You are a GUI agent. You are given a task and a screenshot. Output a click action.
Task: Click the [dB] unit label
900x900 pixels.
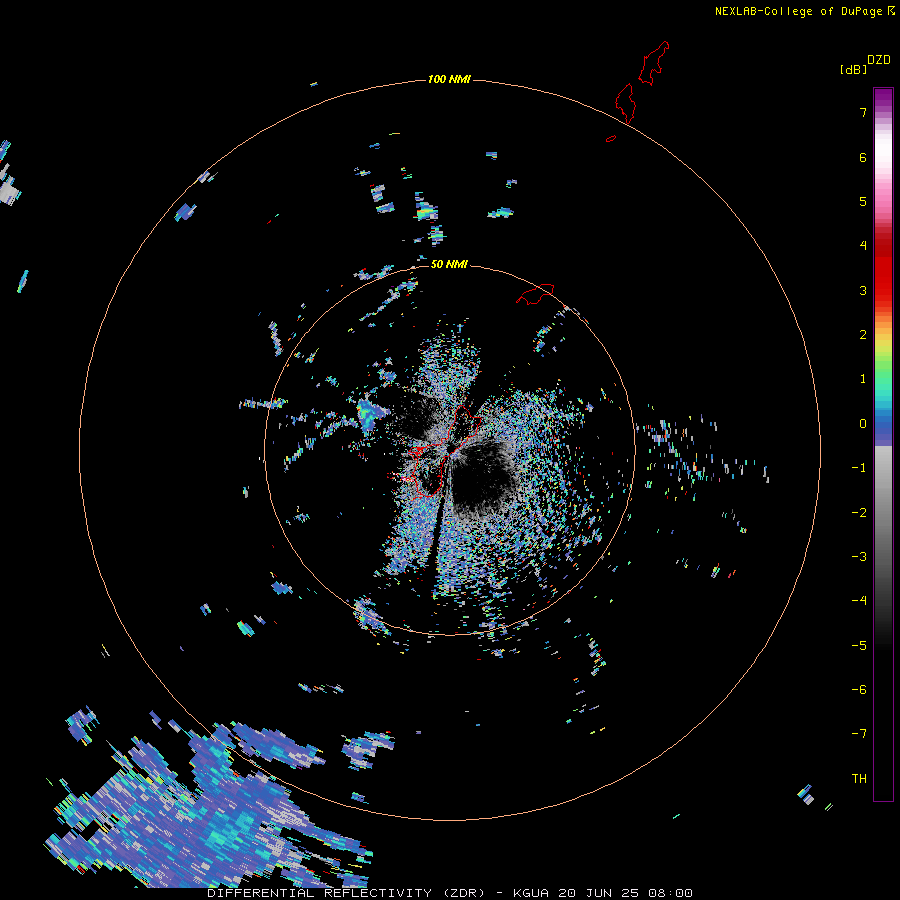853,69
